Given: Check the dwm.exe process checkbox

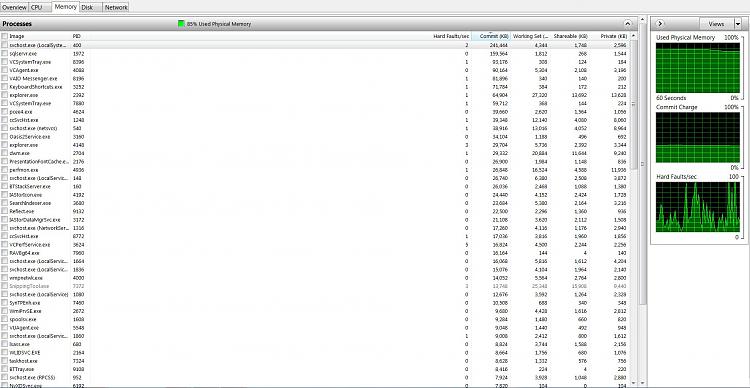Looking at the screenshot, I should click(4, 153).
